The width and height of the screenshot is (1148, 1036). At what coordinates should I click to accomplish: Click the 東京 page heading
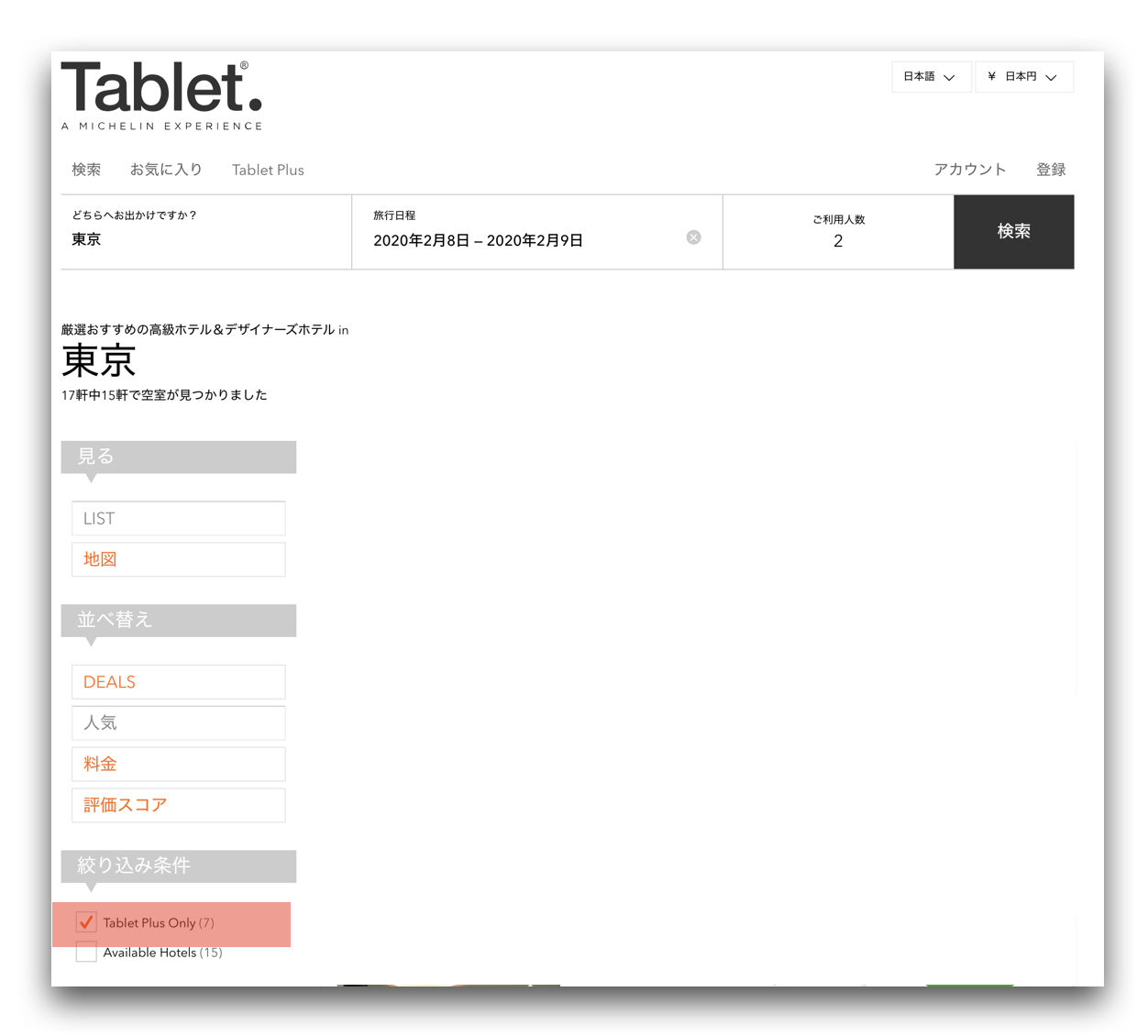[x=99, y=361]
